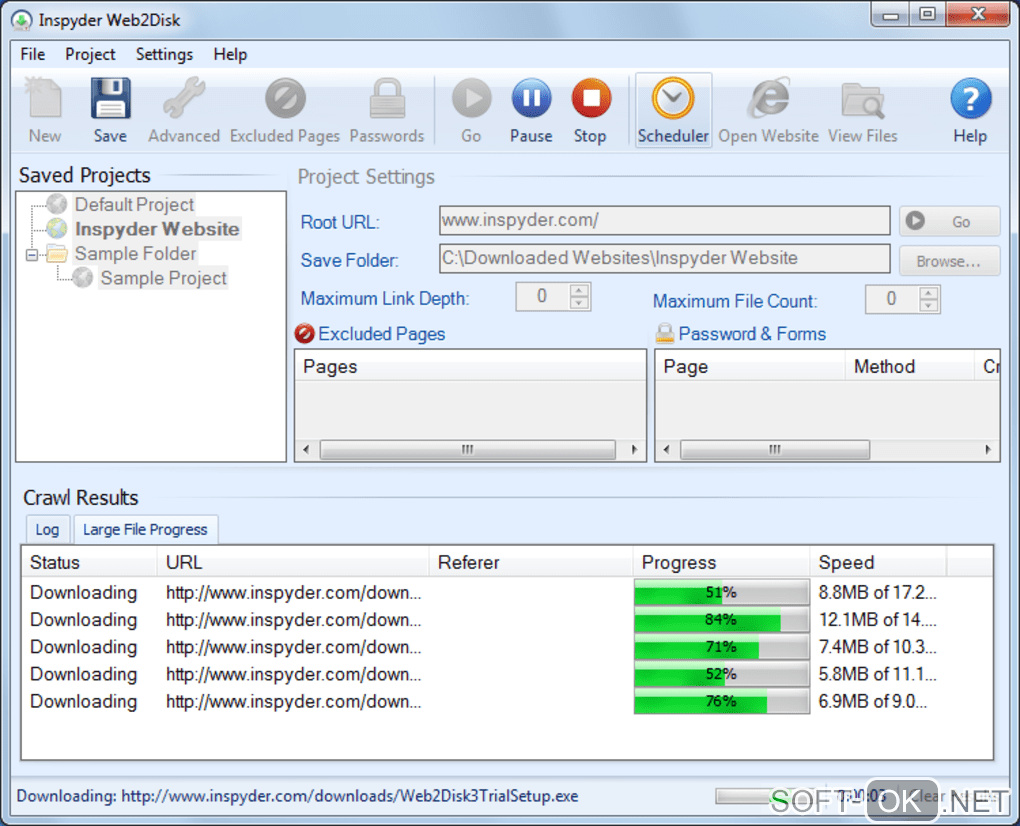Click the Referer column header
The width and height of the screenshot is (1020, 826).
pyautogui.click(x=531, y=562)
